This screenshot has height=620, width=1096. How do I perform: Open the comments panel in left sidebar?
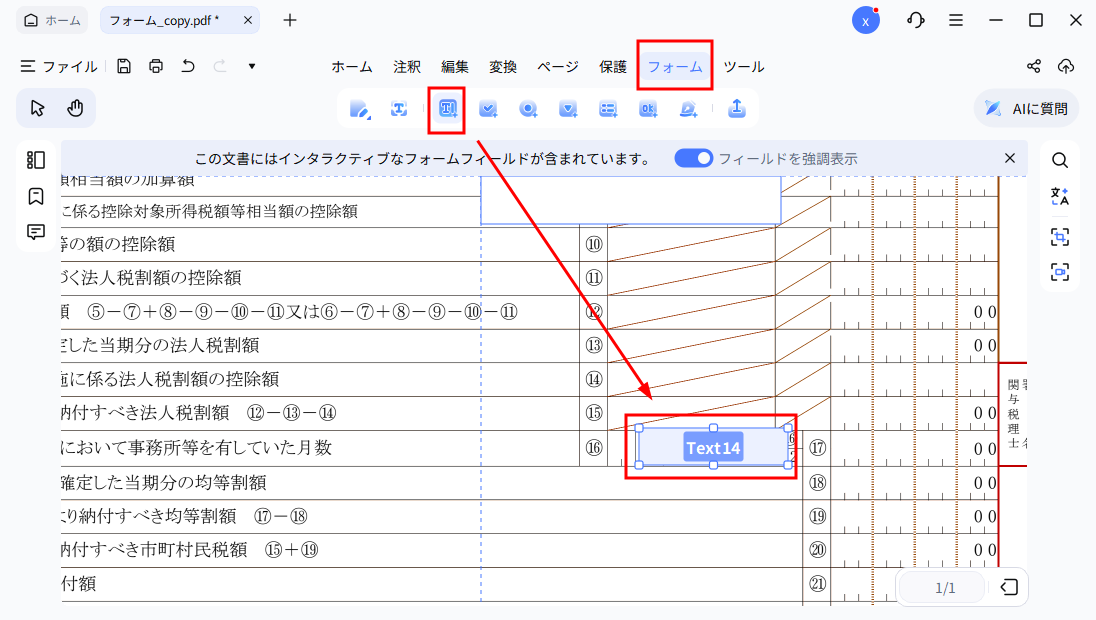point(35,232)
